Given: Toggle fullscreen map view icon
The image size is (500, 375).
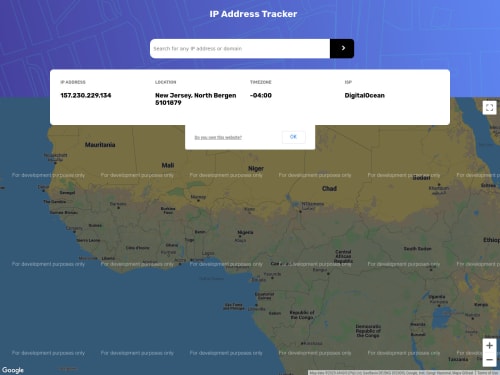Looking at the screenshot, I should (x=489, y=108).
